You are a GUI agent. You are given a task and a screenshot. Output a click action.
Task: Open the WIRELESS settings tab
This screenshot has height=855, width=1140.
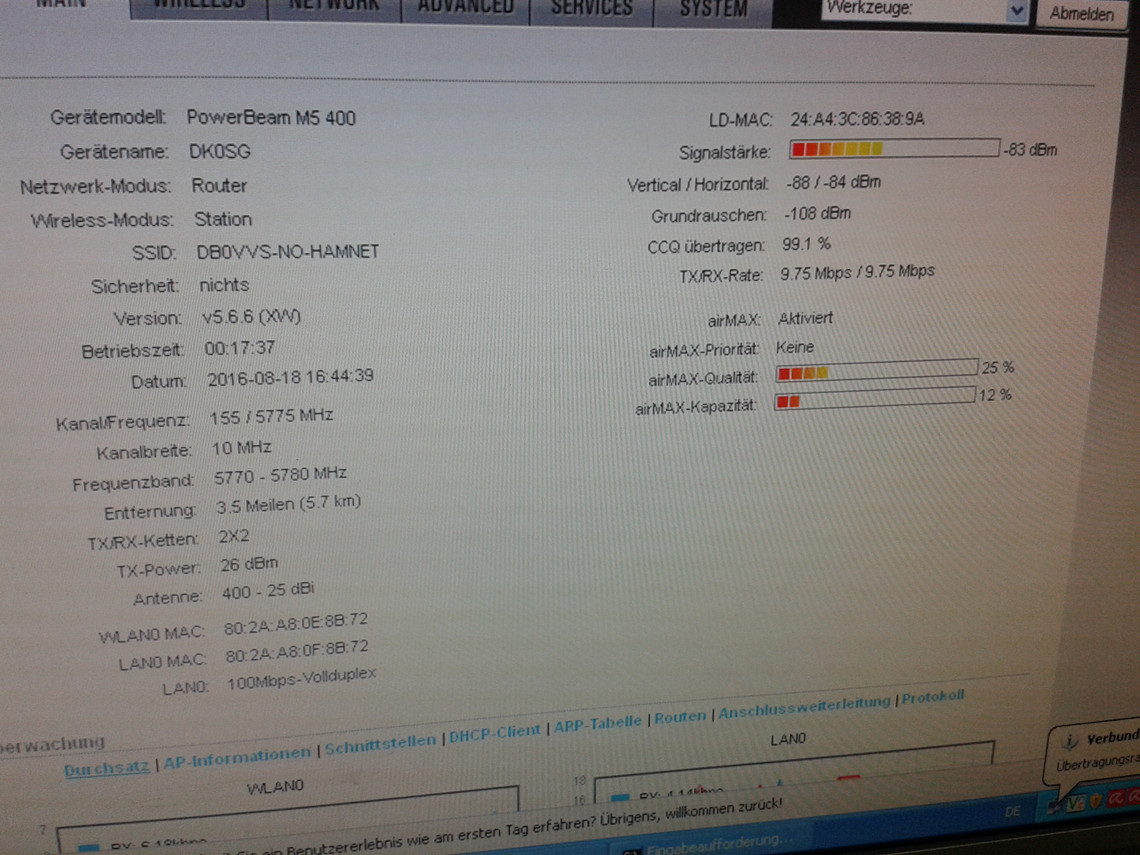pos(199,7)
